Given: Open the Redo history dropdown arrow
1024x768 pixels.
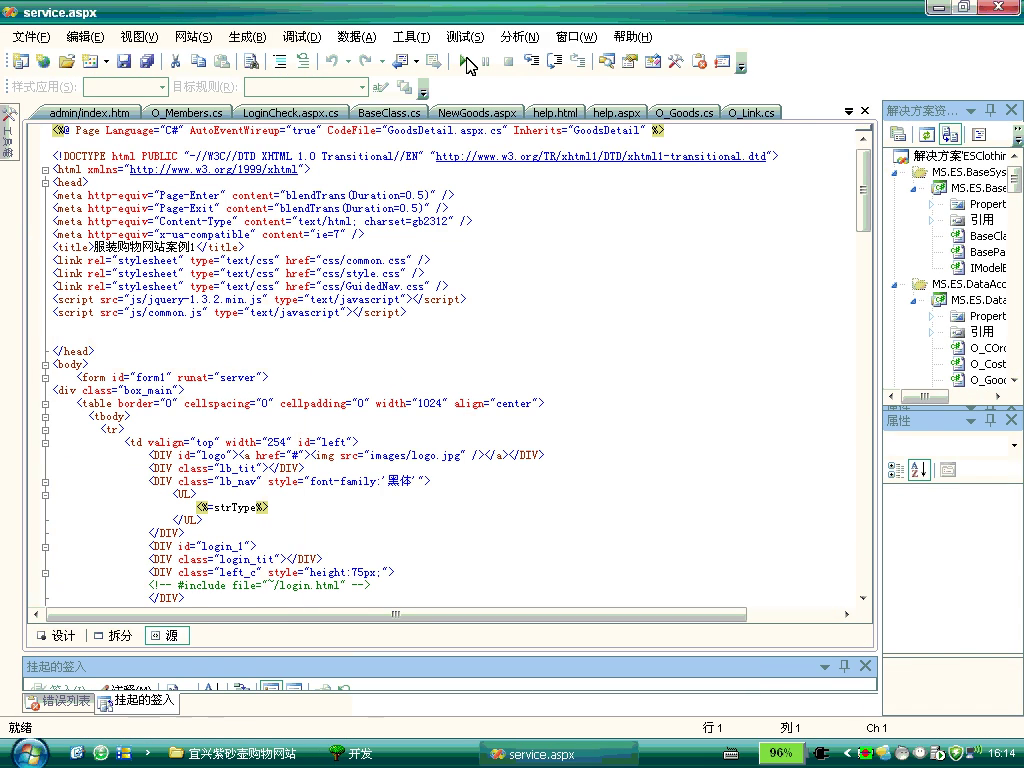Looking at the screenshot, I should (382, 61).
